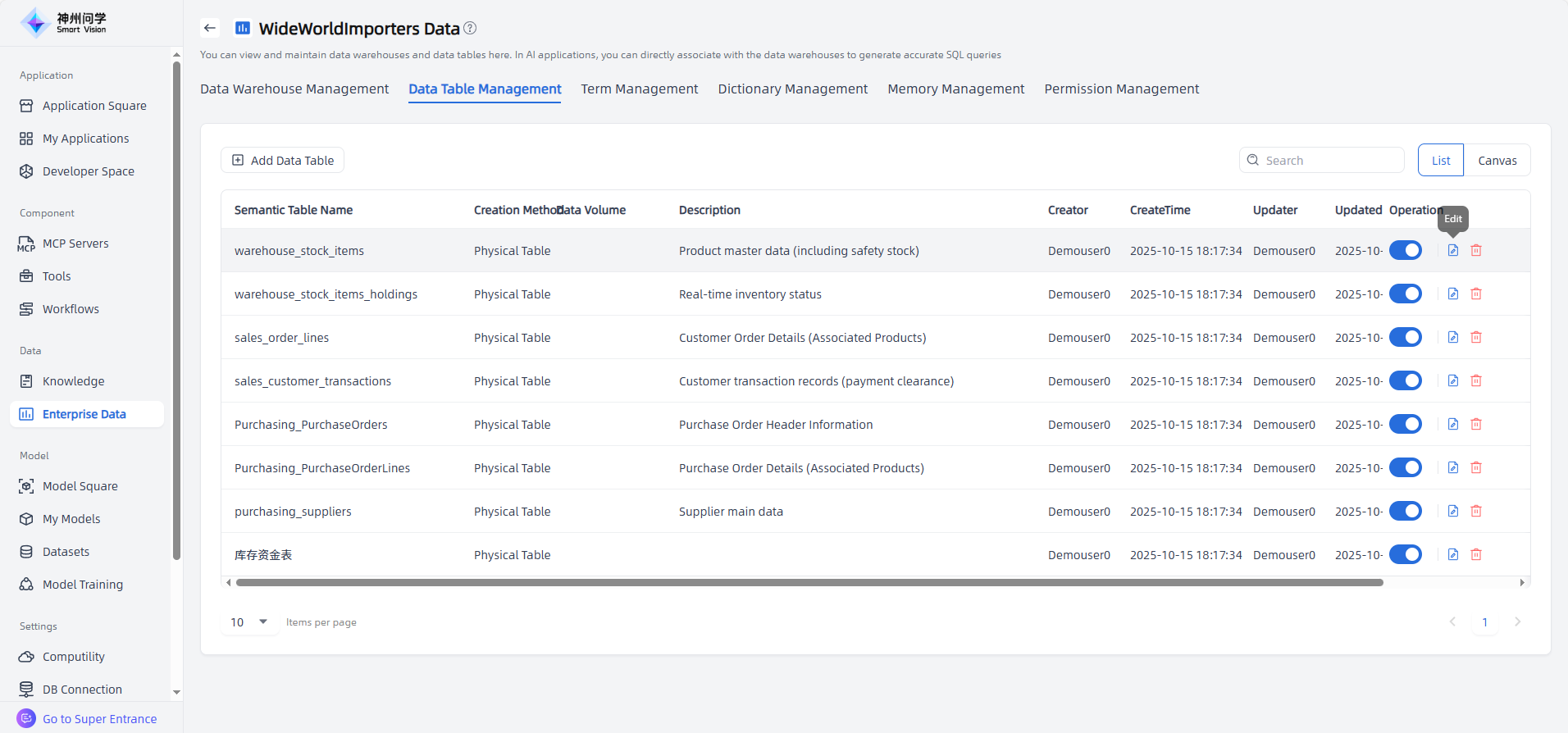
Task: Focus the Search input field
Action: coord(1329,161)
